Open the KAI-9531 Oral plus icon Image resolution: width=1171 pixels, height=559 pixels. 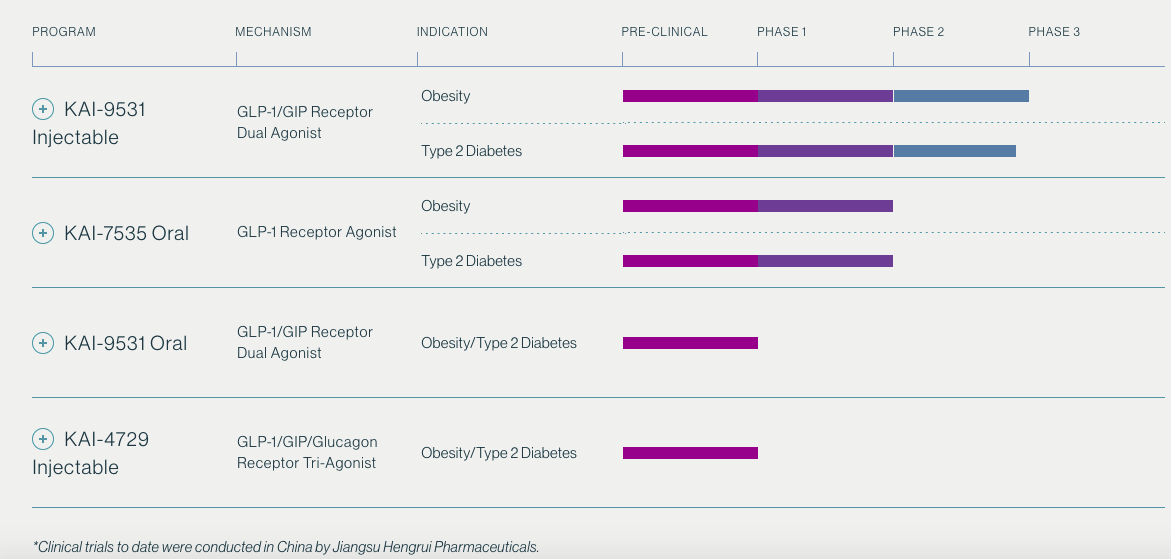click(x=43, y=343)
